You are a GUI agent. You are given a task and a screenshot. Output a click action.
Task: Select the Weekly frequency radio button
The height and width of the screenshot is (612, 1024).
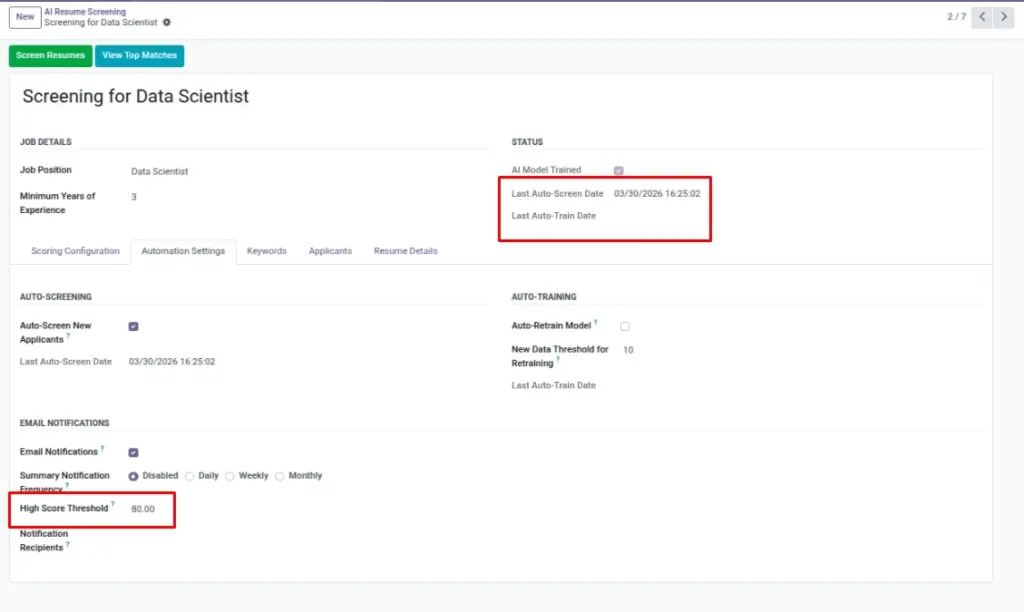tap(230, 476)
